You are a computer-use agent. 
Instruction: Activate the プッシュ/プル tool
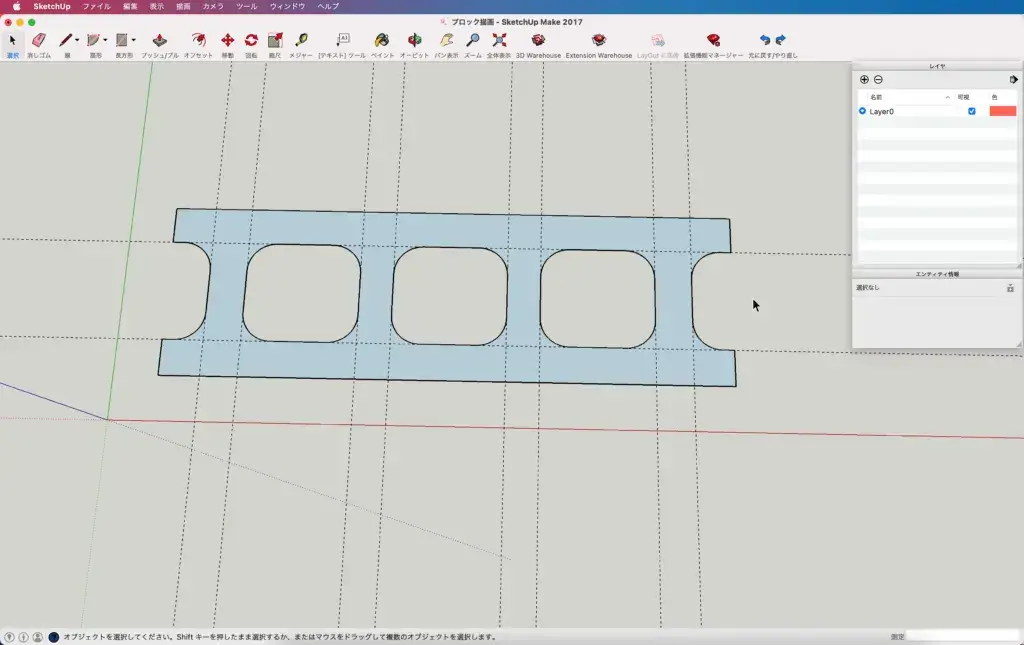pyautogui.click(x=159, y=40)
